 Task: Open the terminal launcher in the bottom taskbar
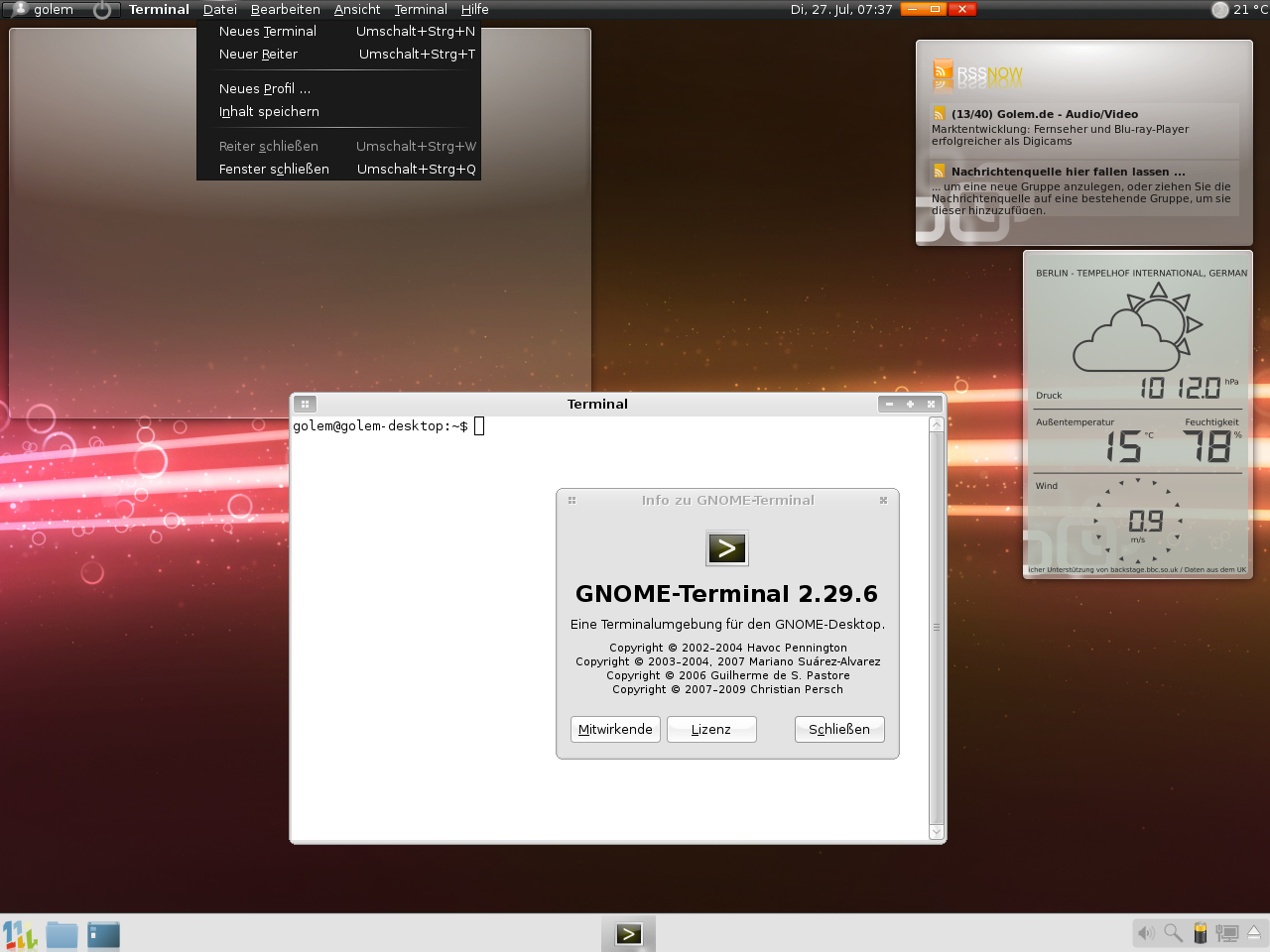point(629,933)
